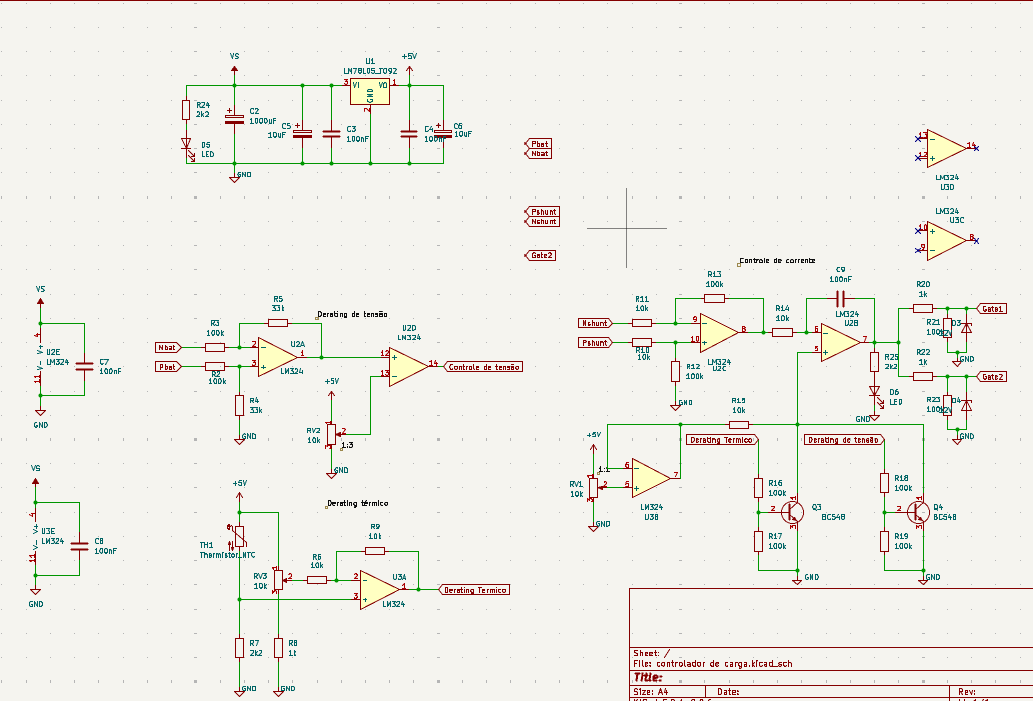Click the "Derating térmico" text note above R9
Image resolution: width=1033 pixels, height=701 pixels.
[358, 503]
